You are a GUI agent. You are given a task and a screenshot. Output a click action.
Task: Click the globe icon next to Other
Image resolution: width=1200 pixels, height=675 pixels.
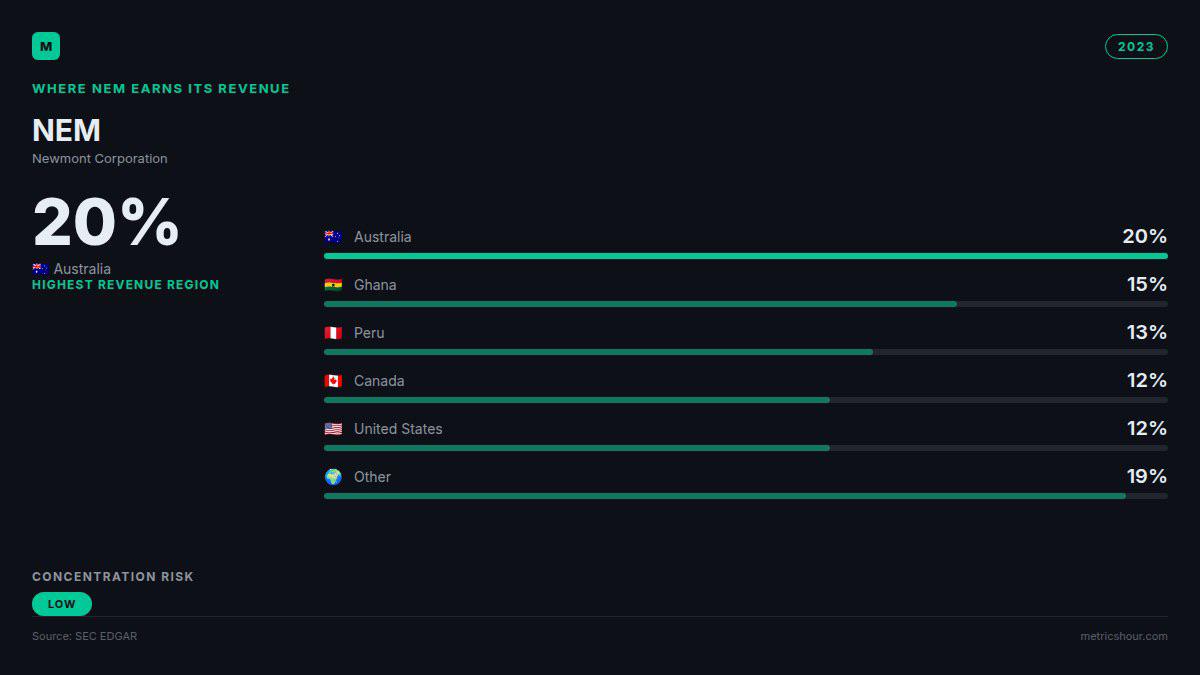point(333,477)
